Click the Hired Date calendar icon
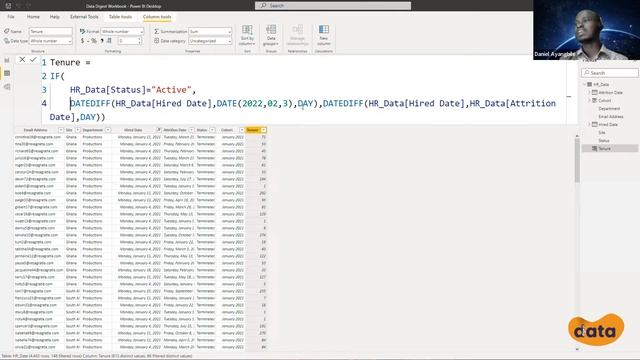The height and width of the screenshot is (360, 640). (595, 124)
